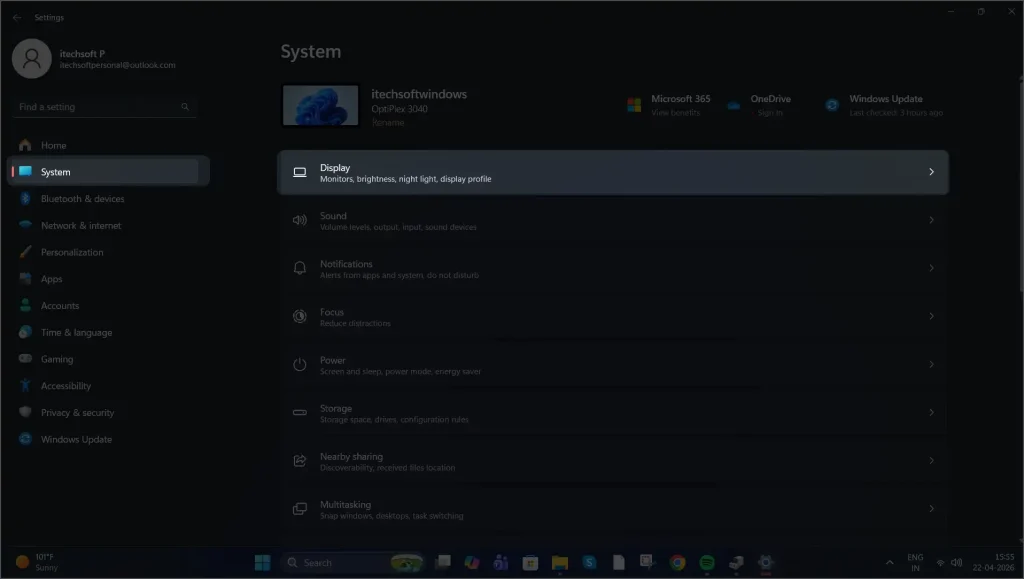Viewport: 1024px width, 579px height.
Task: Open File Explorer from the taskbar
Action: coord(560,562)
